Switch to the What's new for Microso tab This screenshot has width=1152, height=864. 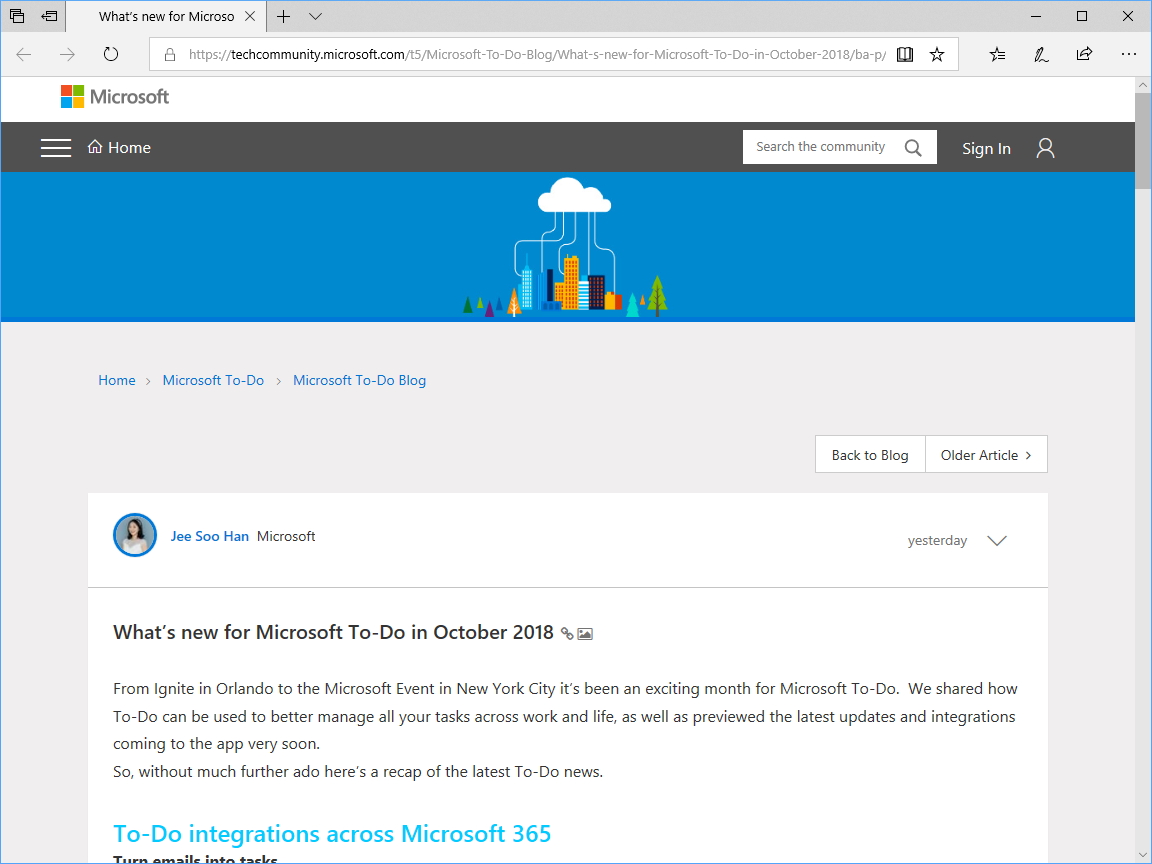point(165,16)
